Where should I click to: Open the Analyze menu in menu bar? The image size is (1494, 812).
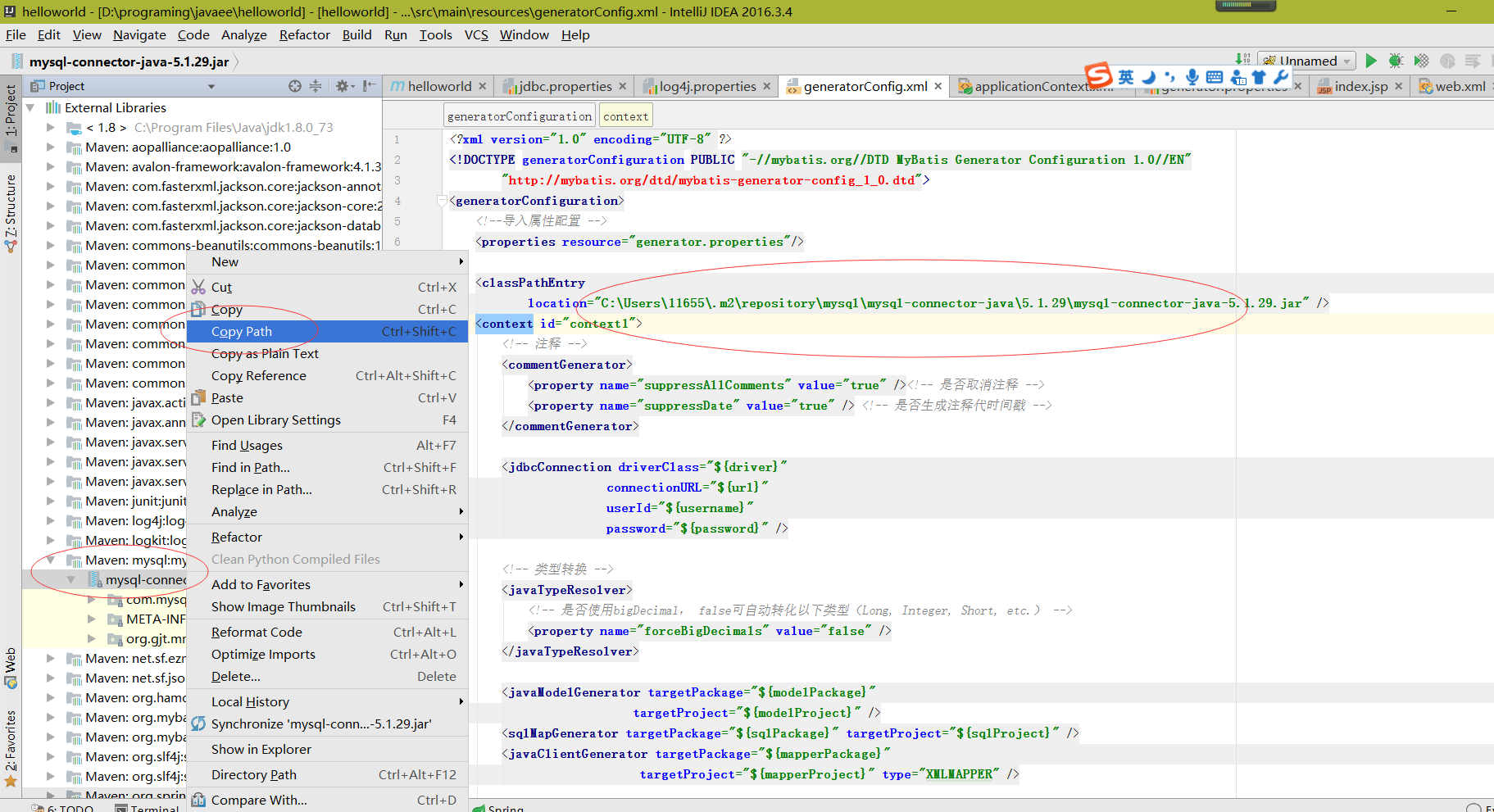point(244,35)
